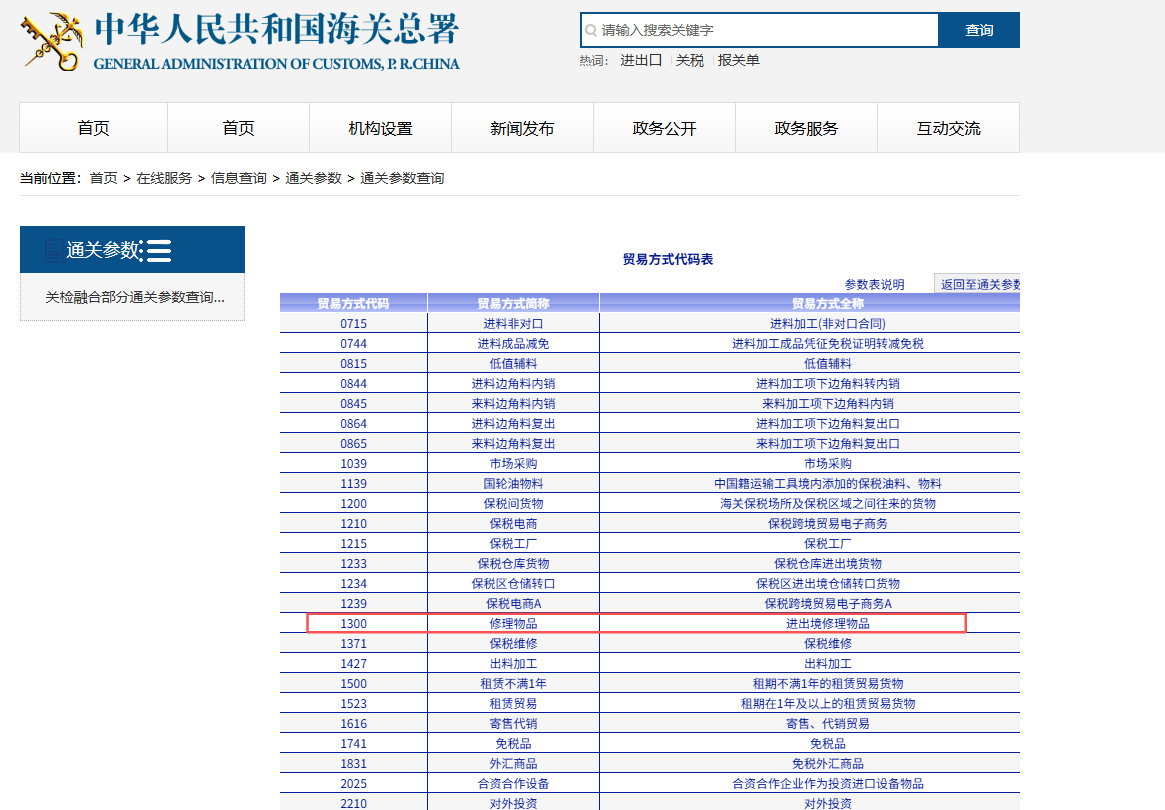1165x810 pixels.
Task: Click the search magnifier icon
Action: click(x=591, y=30)
